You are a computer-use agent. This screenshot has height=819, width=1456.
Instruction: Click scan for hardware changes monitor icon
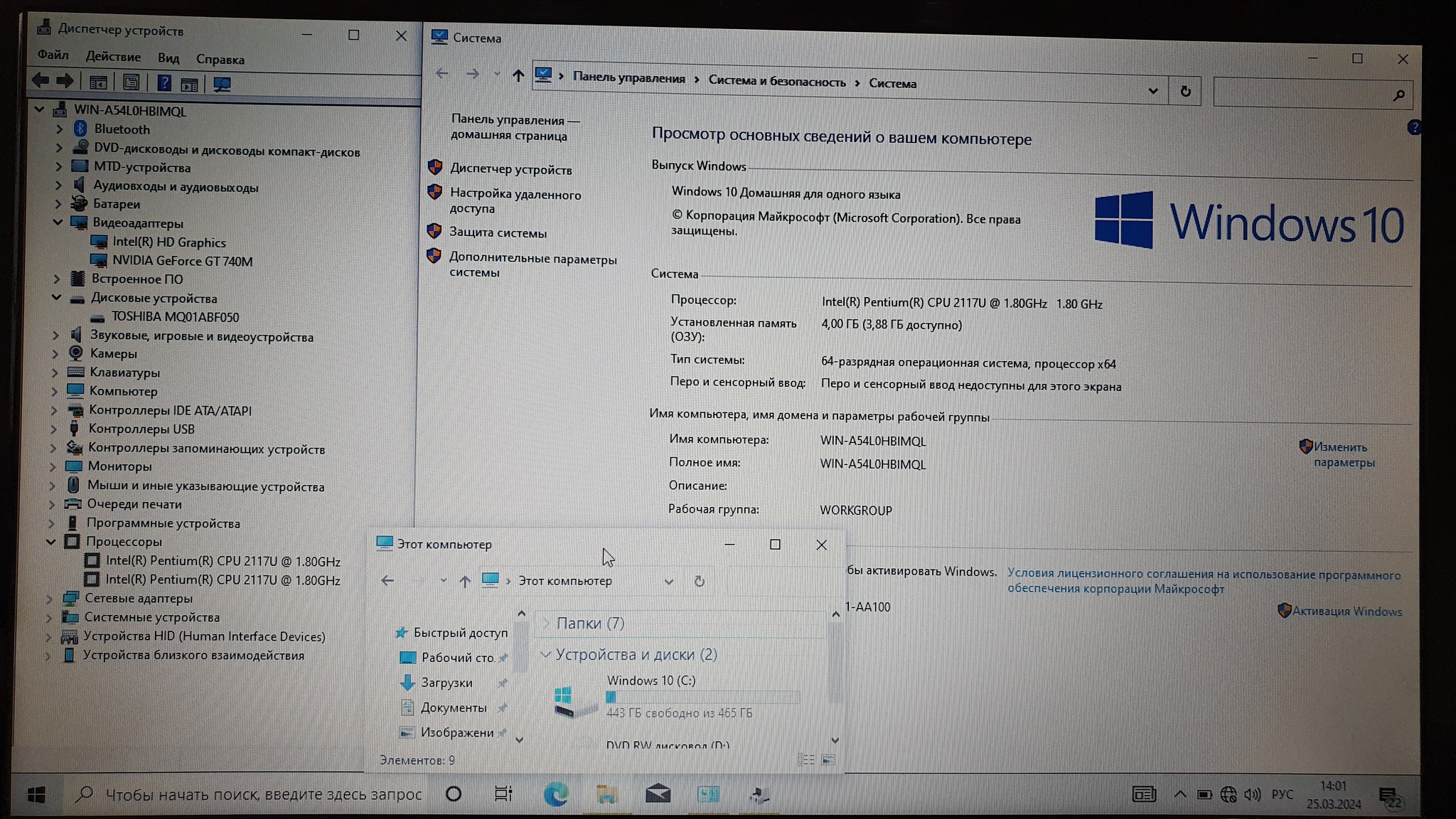(x=222, y=85)
